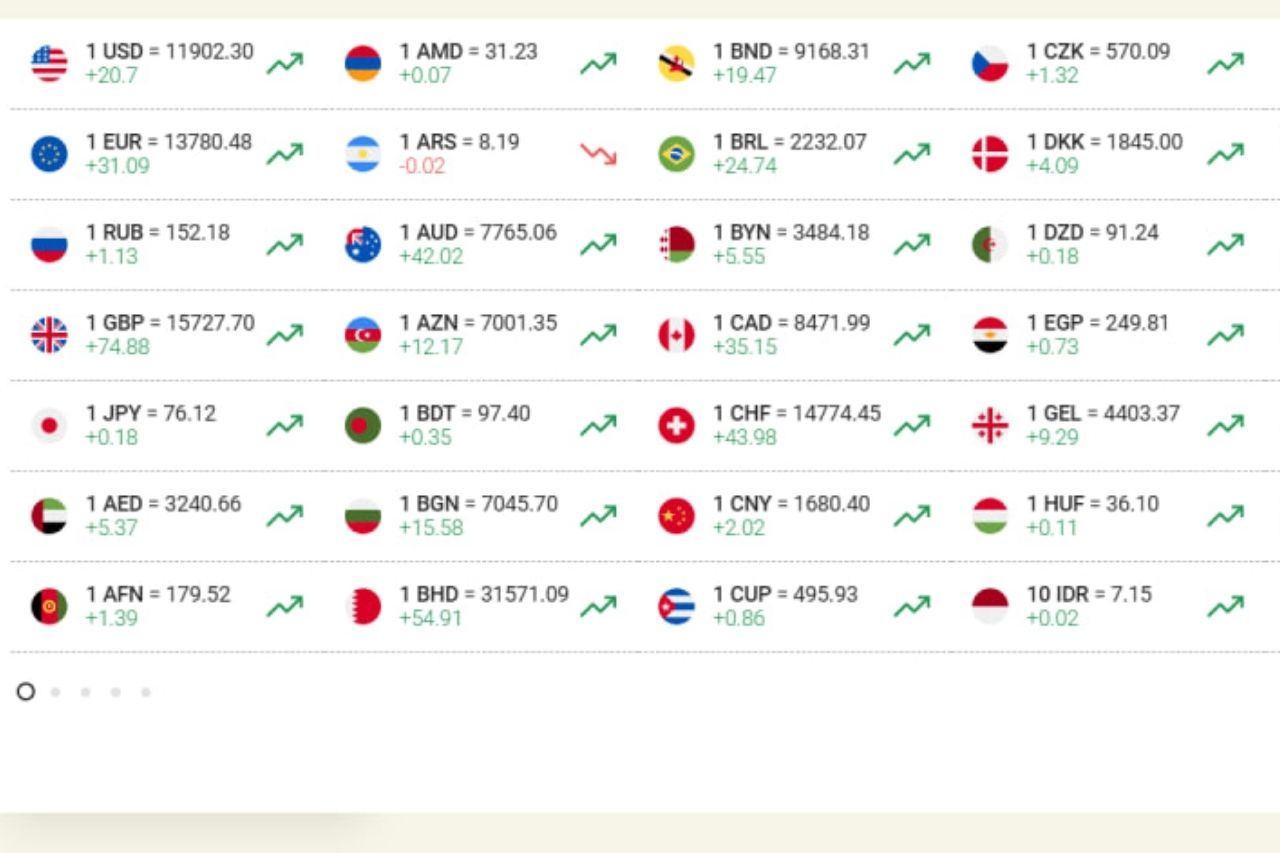Click the upward trend arrow for IDR
This screenshot has height=853, width=1280.
[1225, 606]
